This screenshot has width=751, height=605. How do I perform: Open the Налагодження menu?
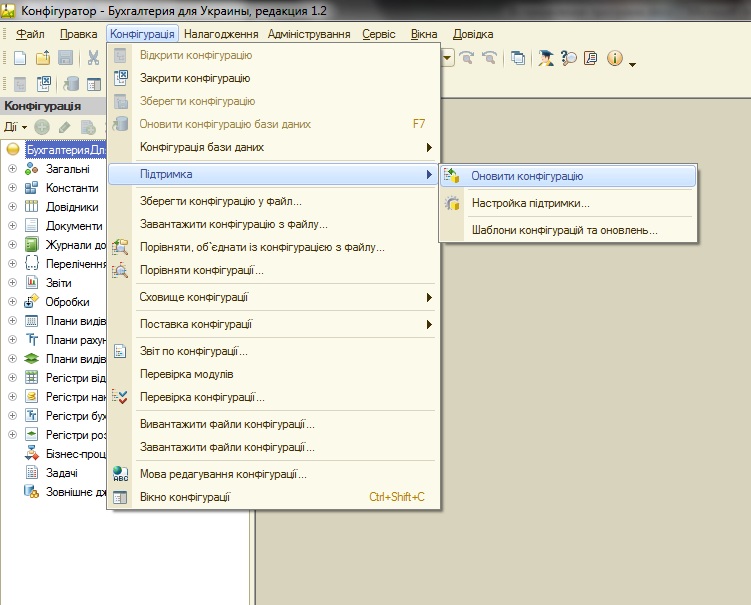pyautogui.click(x=221, y=34)
